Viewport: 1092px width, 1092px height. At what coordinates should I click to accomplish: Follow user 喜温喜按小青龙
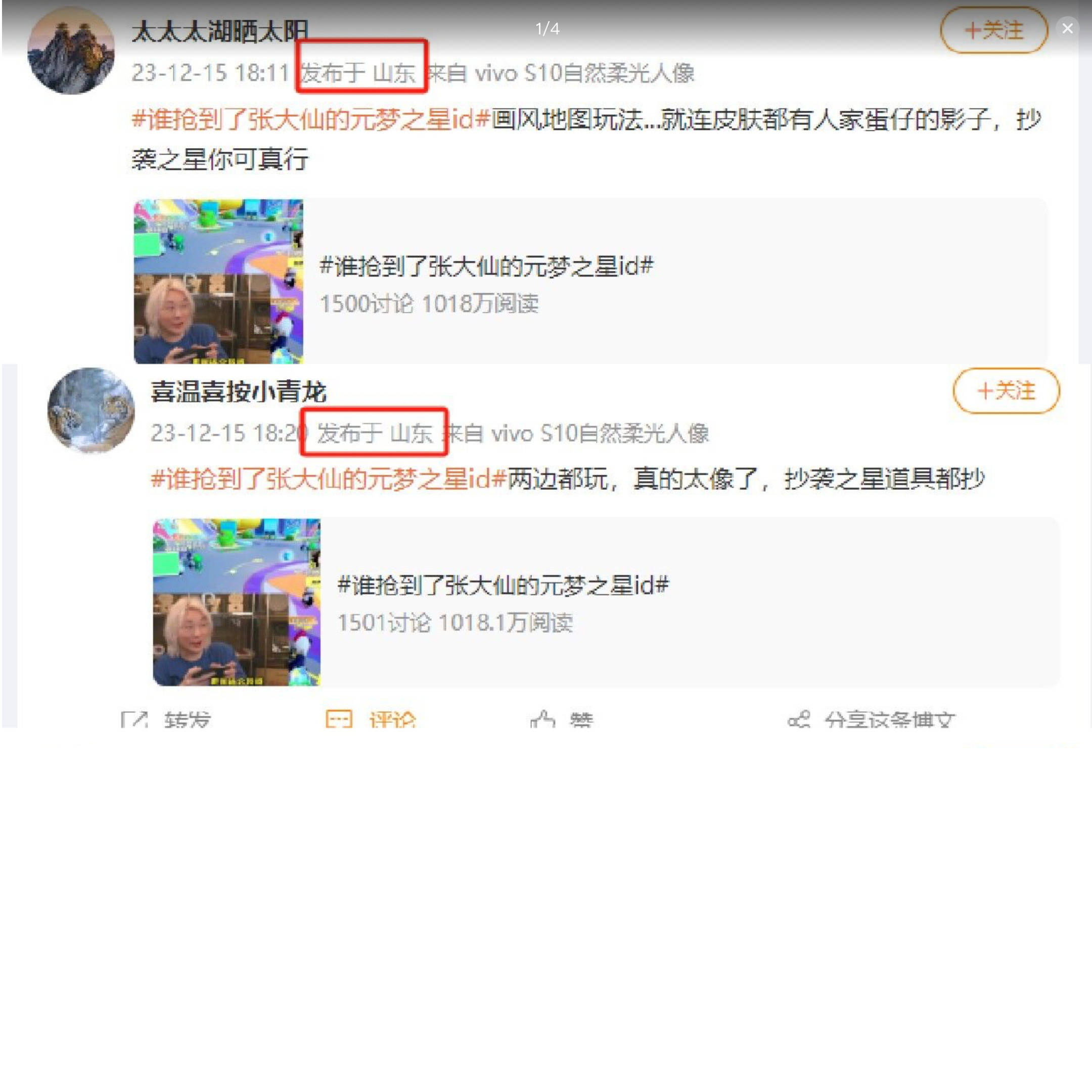[x=1006, y=391]
